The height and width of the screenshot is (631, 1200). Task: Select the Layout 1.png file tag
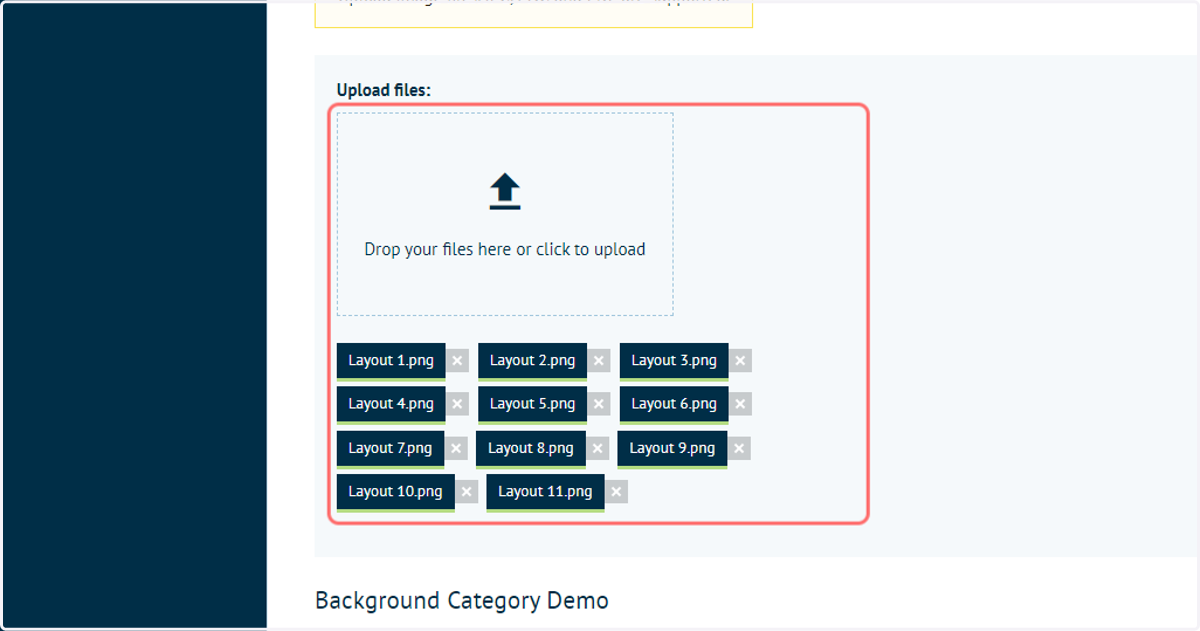[x=391, y=361]
